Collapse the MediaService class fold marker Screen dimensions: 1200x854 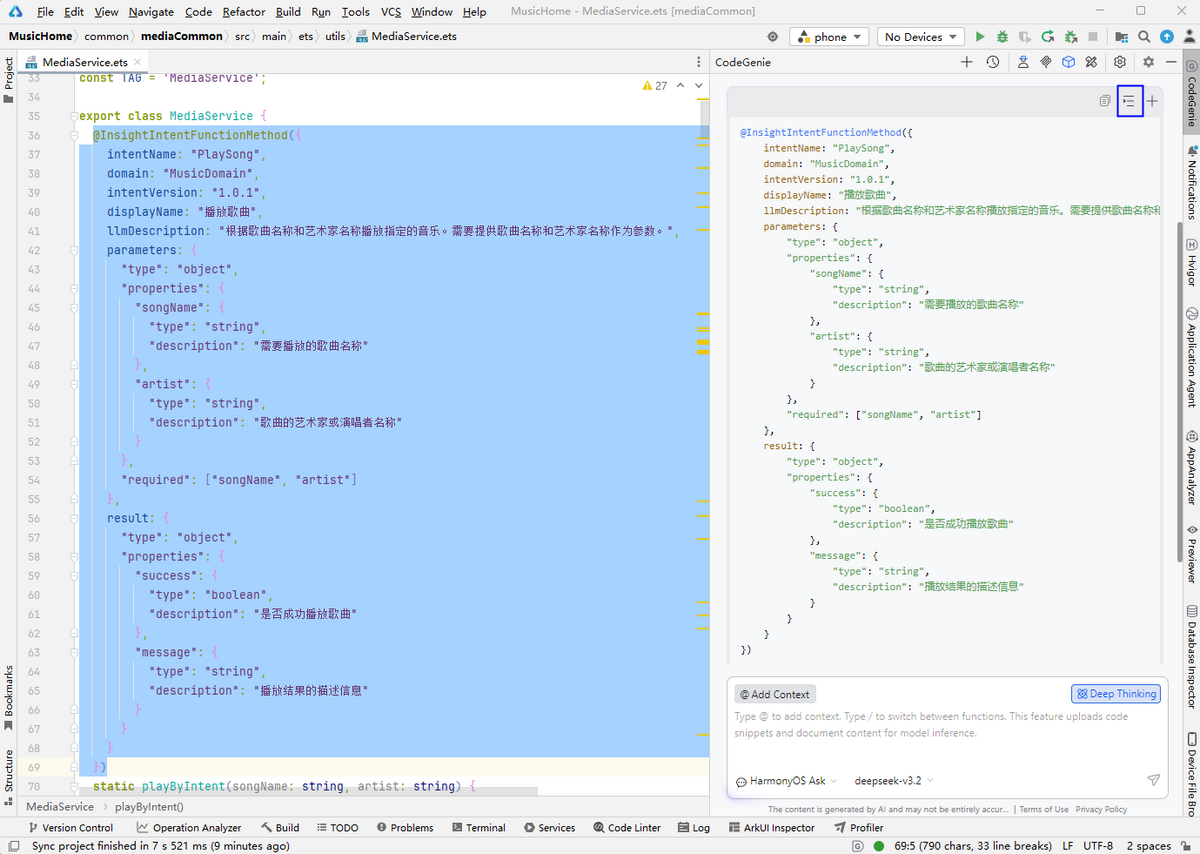tap(73, 116)
